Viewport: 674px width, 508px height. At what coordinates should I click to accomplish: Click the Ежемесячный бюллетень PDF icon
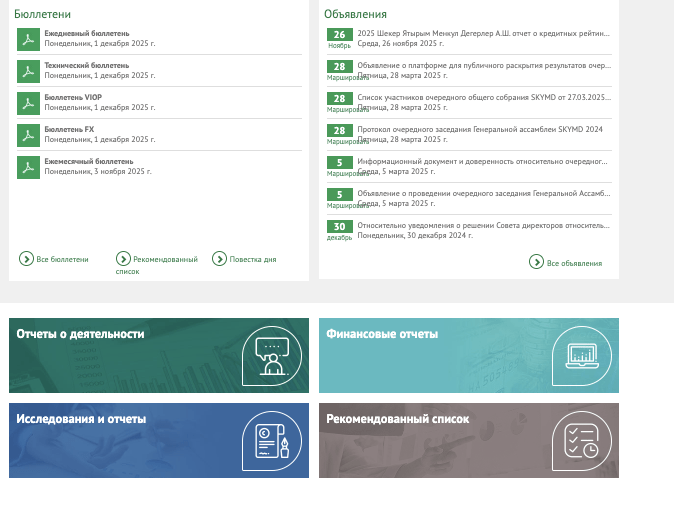click(x=28, y=167)
